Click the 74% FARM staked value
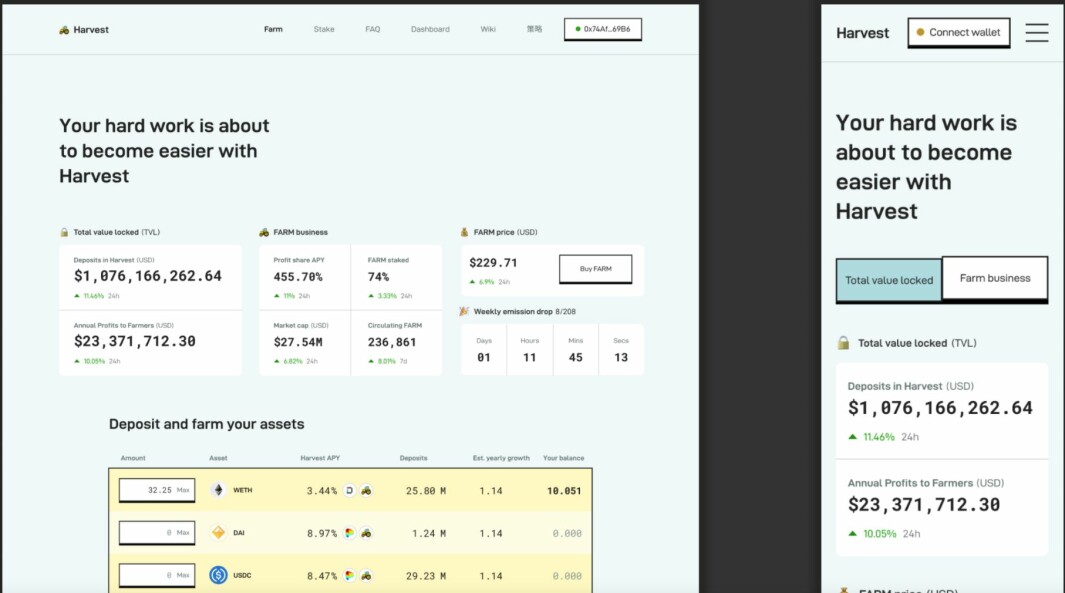Viewport: 1065px width, 593px height. pos(378,277)
